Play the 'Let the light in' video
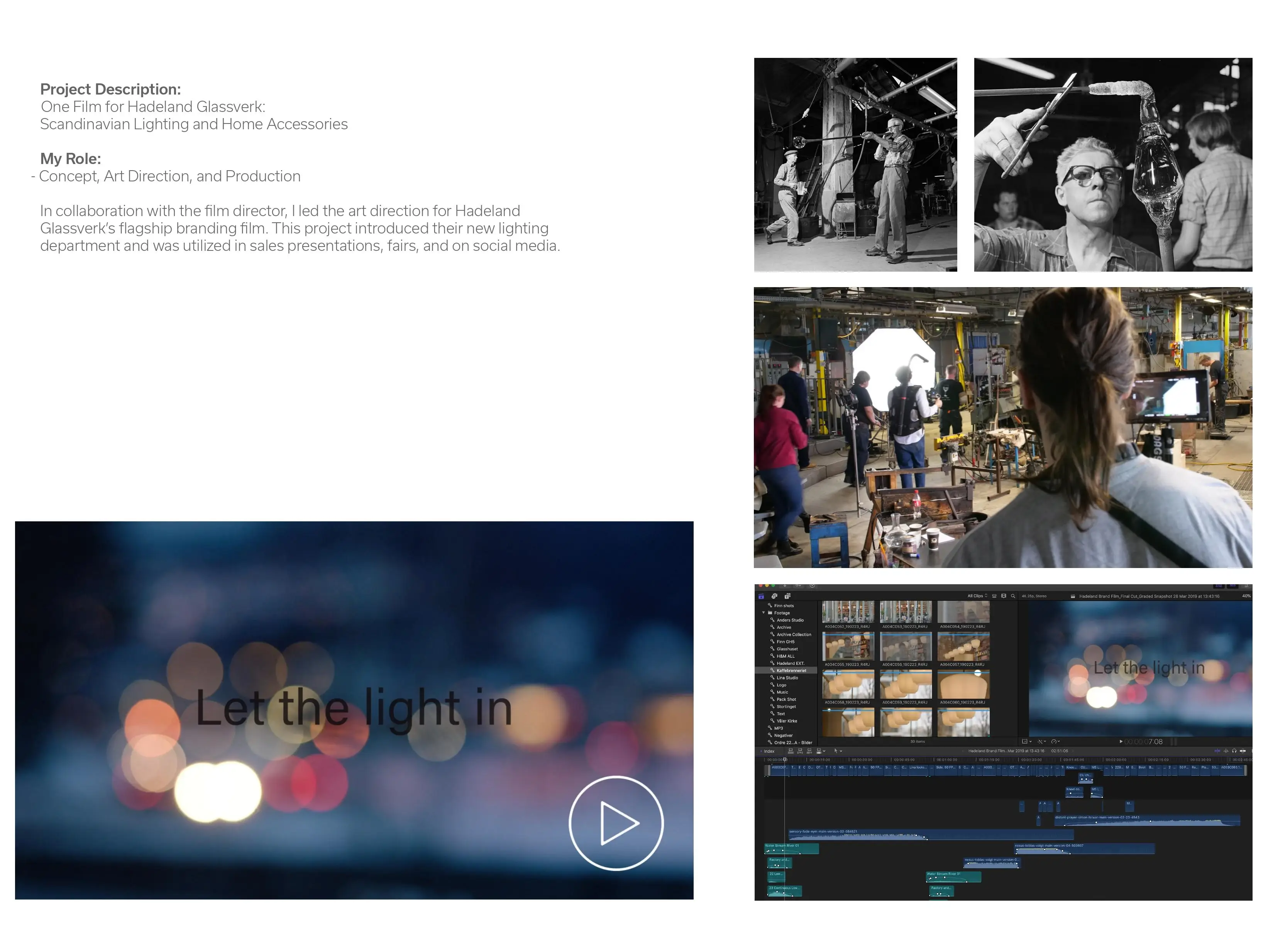This screenshot has width=1268, height=952. click(616, 823)
